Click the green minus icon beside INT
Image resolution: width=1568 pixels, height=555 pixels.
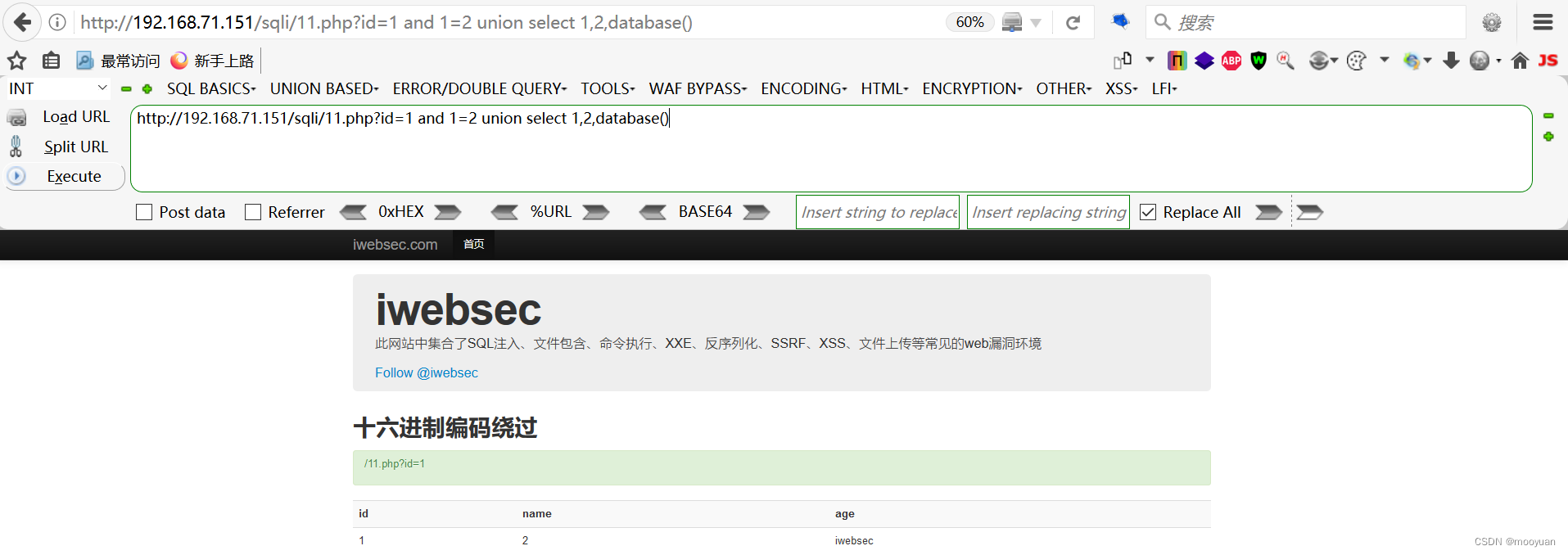pyautogui.click(x=126, y=88)
